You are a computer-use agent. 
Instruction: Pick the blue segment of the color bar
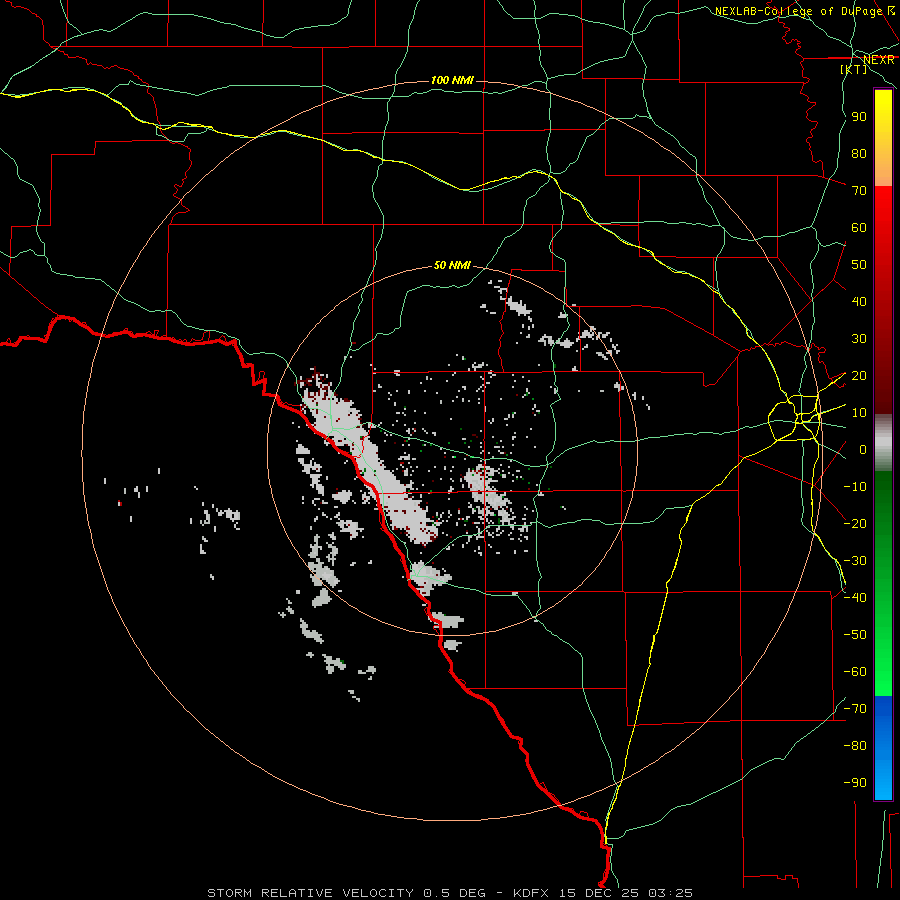pos(883,748)
